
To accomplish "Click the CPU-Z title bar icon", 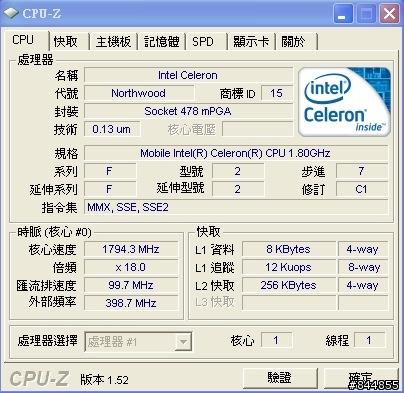I will 11,13.
